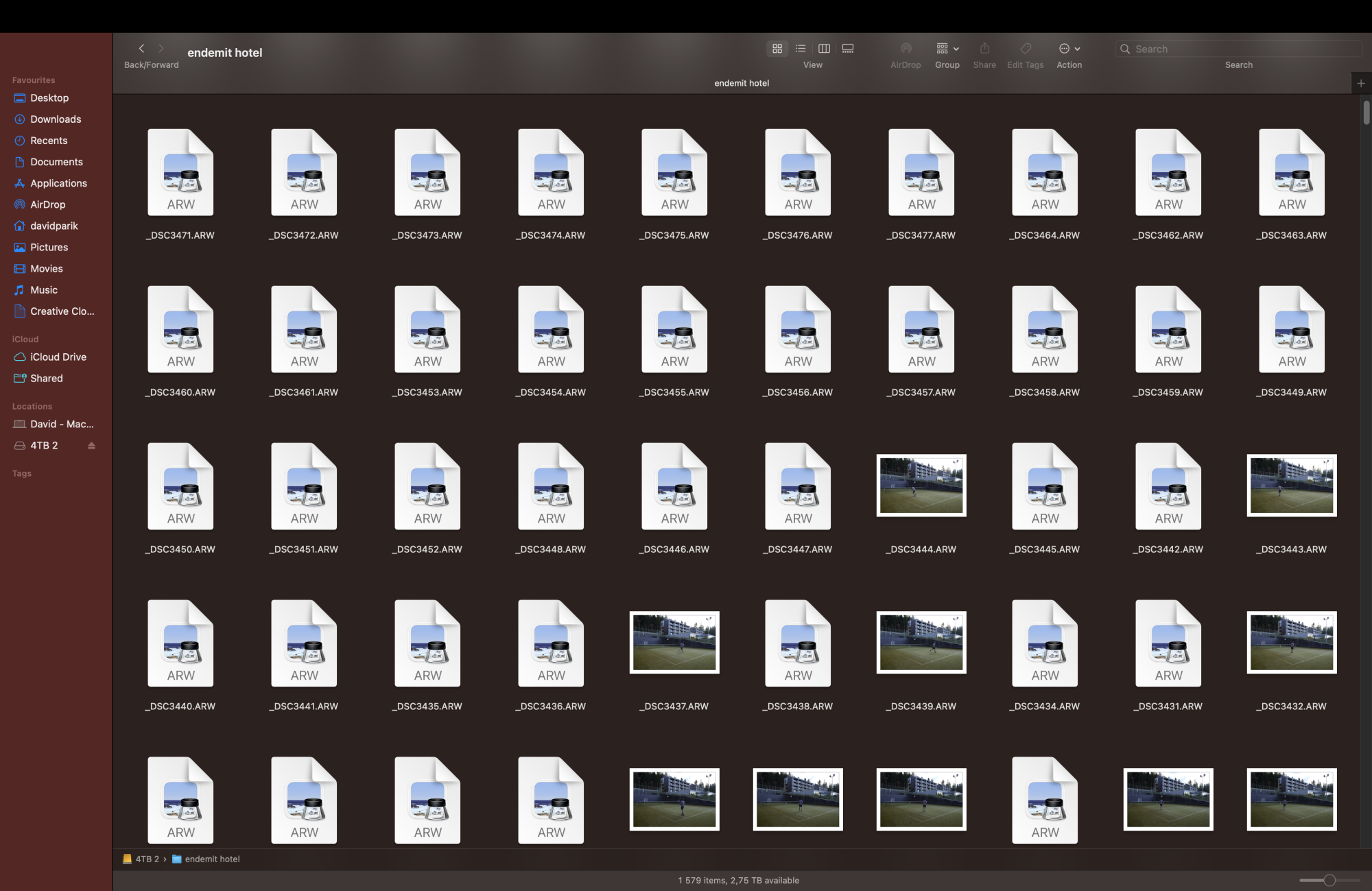Go back using the back arrow
1372x891 pixels.
pos(141,49)
